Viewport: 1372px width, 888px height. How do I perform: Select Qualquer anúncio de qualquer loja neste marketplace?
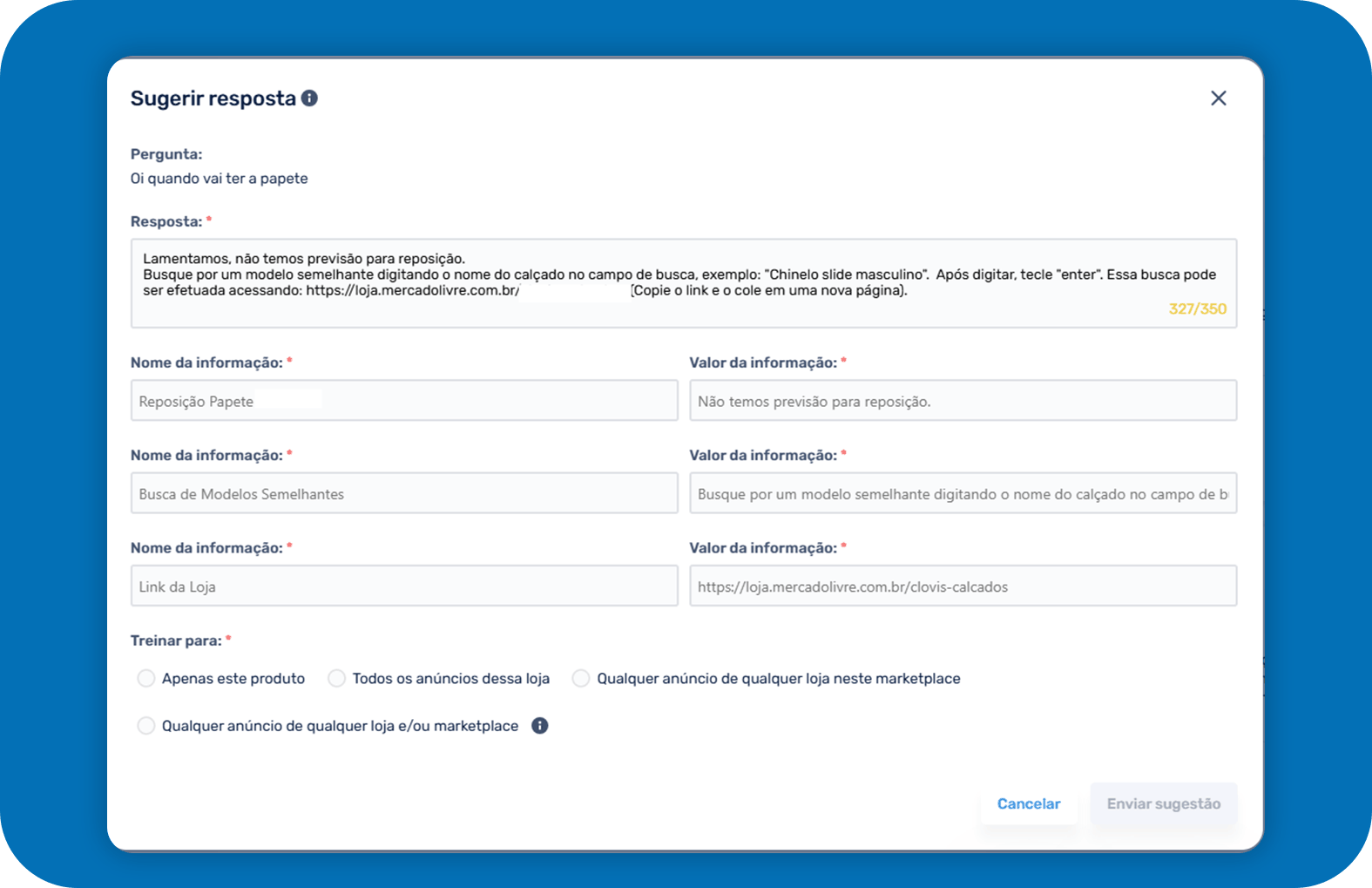point(581,679)
